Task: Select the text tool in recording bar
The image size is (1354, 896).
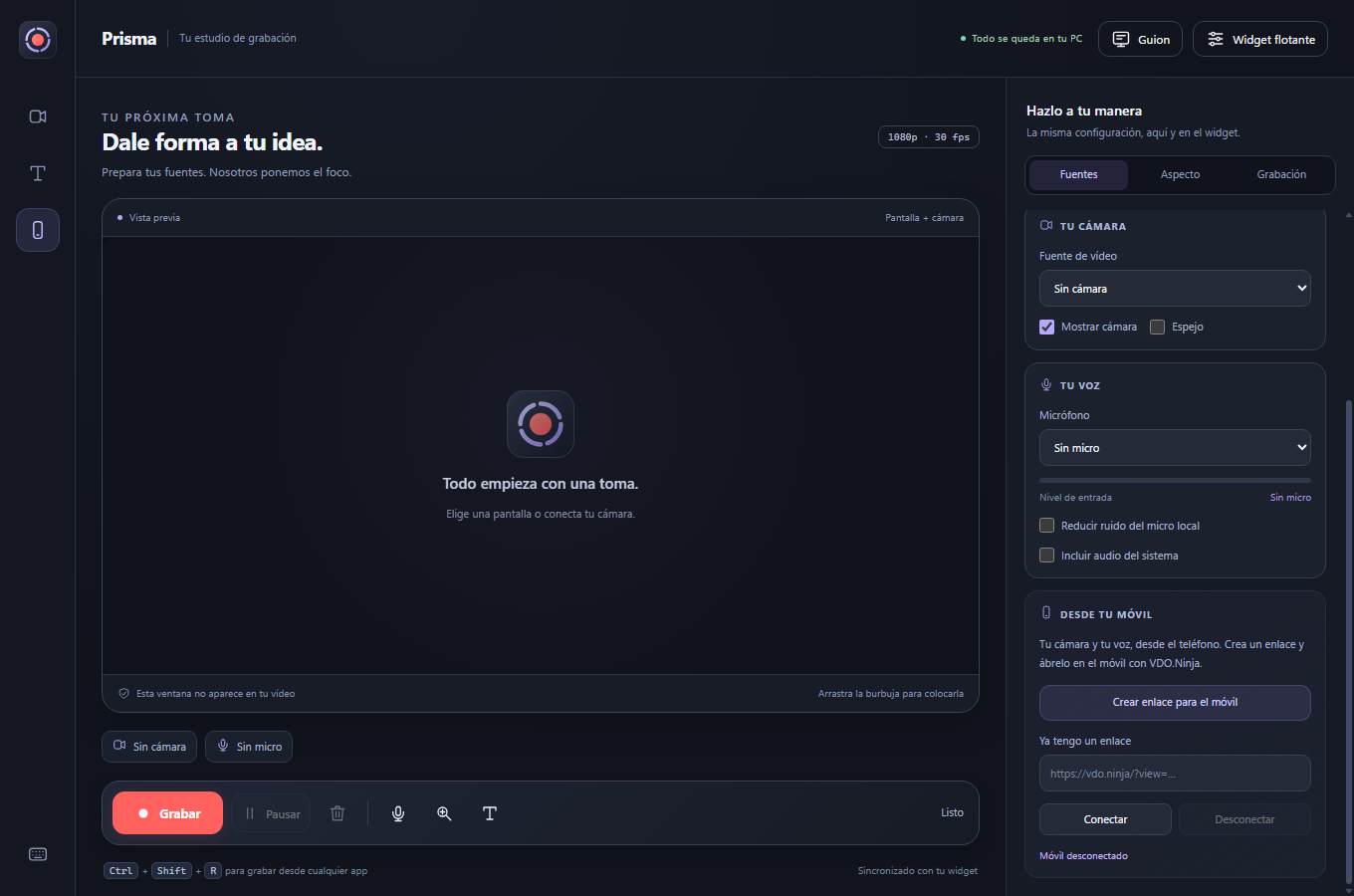Action: pyautogui.click(x=490, y=813)
